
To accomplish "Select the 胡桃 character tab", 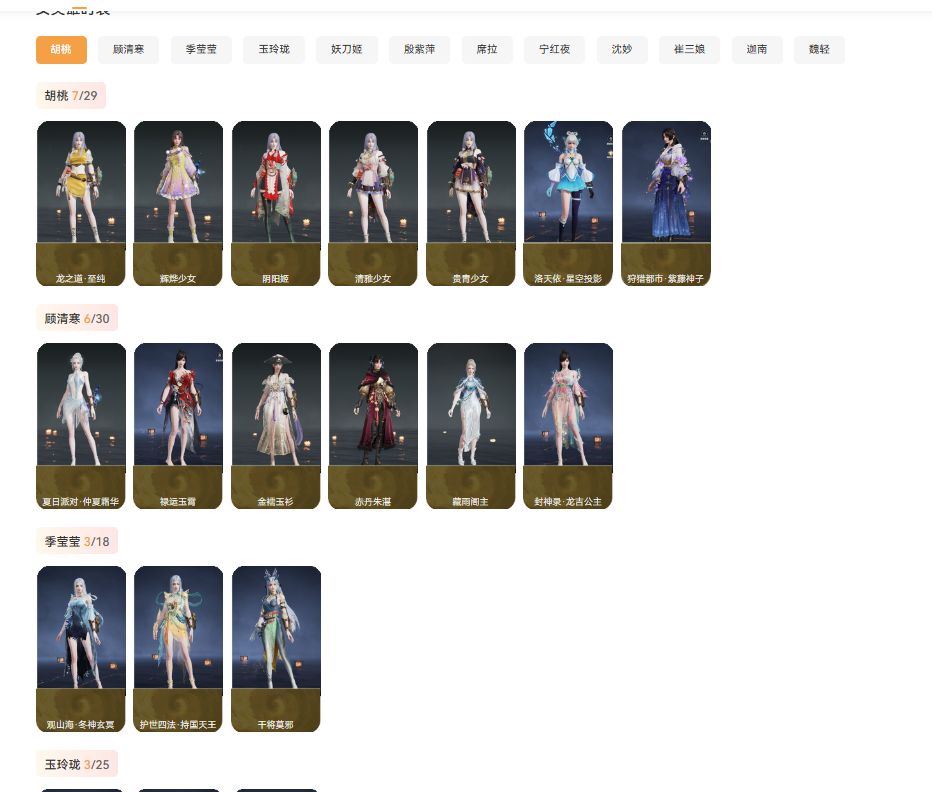I will (61, 50).
